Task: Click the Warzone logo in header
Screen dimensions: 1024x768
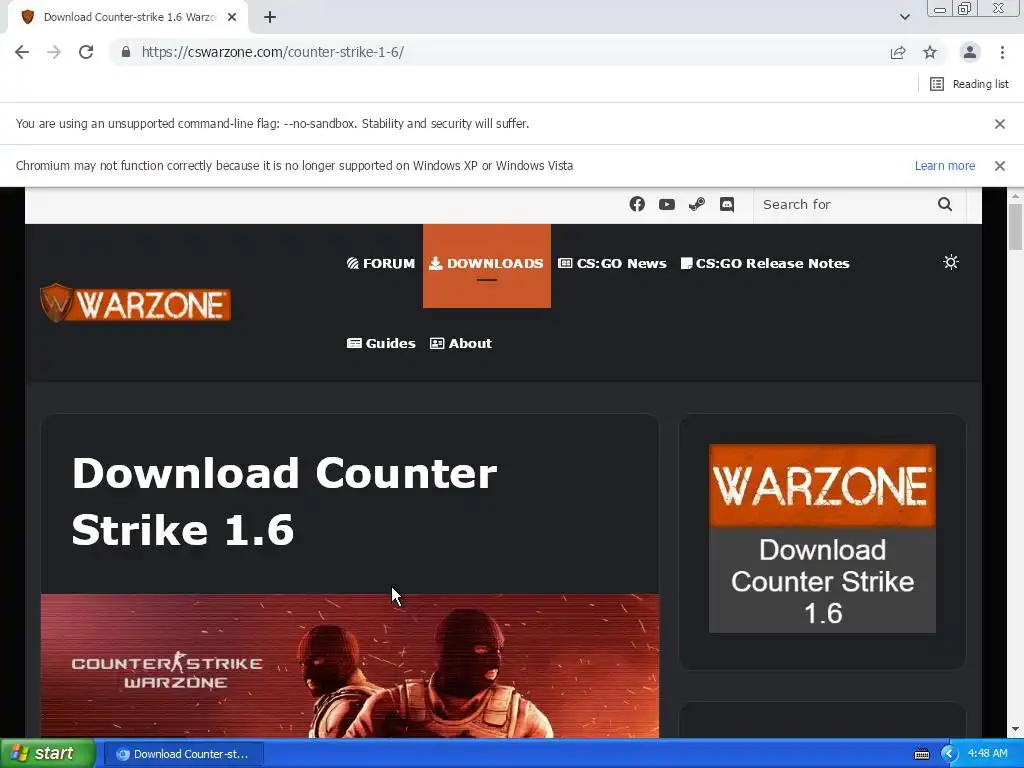Action: pos(135,303)
